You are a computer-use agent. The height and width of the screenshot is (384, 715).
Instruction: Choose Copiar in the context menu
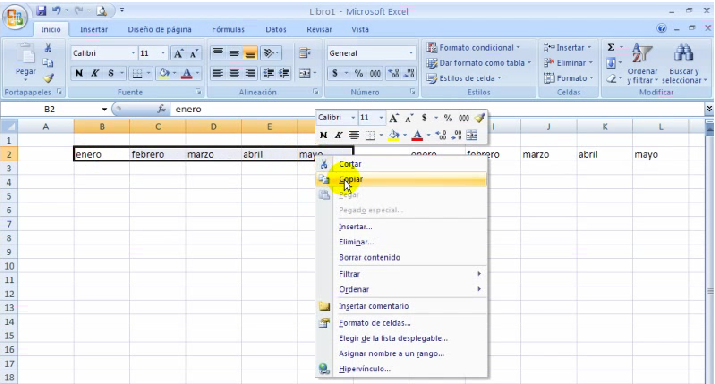(401, 179)
